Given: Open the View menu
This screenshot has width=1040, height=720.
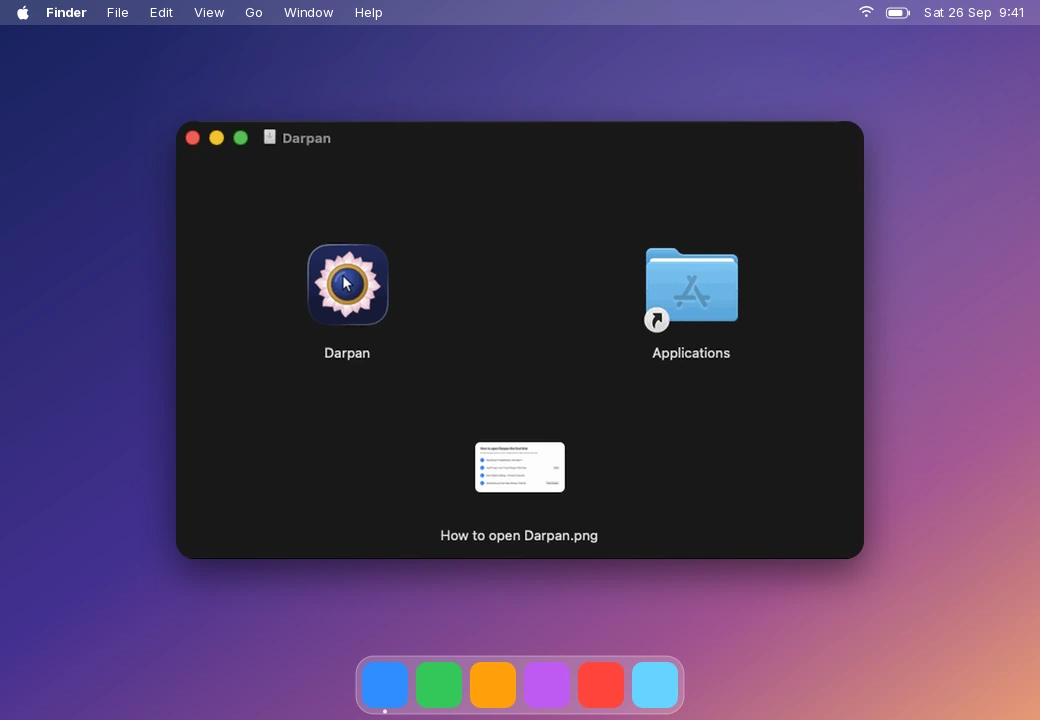Looking at the screenshot, I should tap(209, 13).
